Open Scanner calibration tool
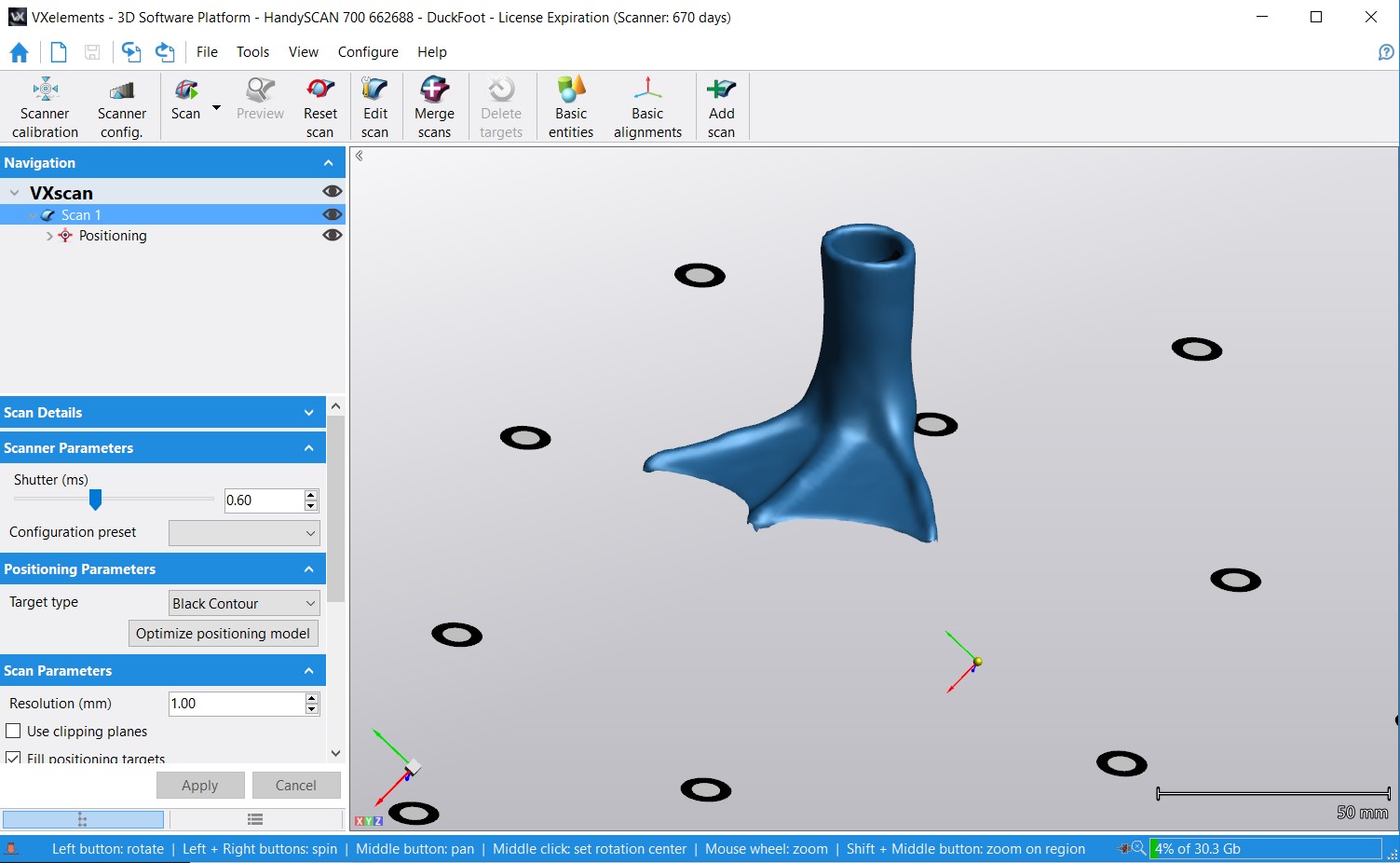 pyautogui.click(x=45, y=107)
